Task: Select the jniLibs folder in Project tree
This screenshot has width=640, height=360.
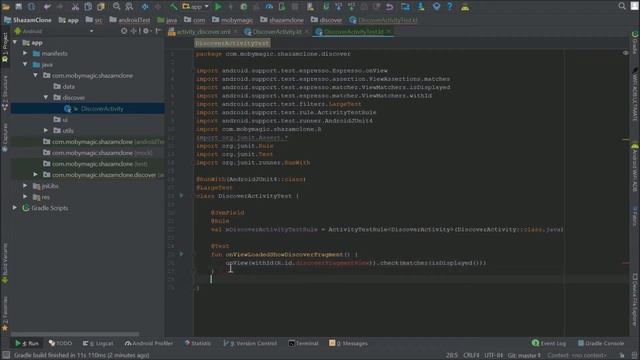Action: click(x=45, y=186)
